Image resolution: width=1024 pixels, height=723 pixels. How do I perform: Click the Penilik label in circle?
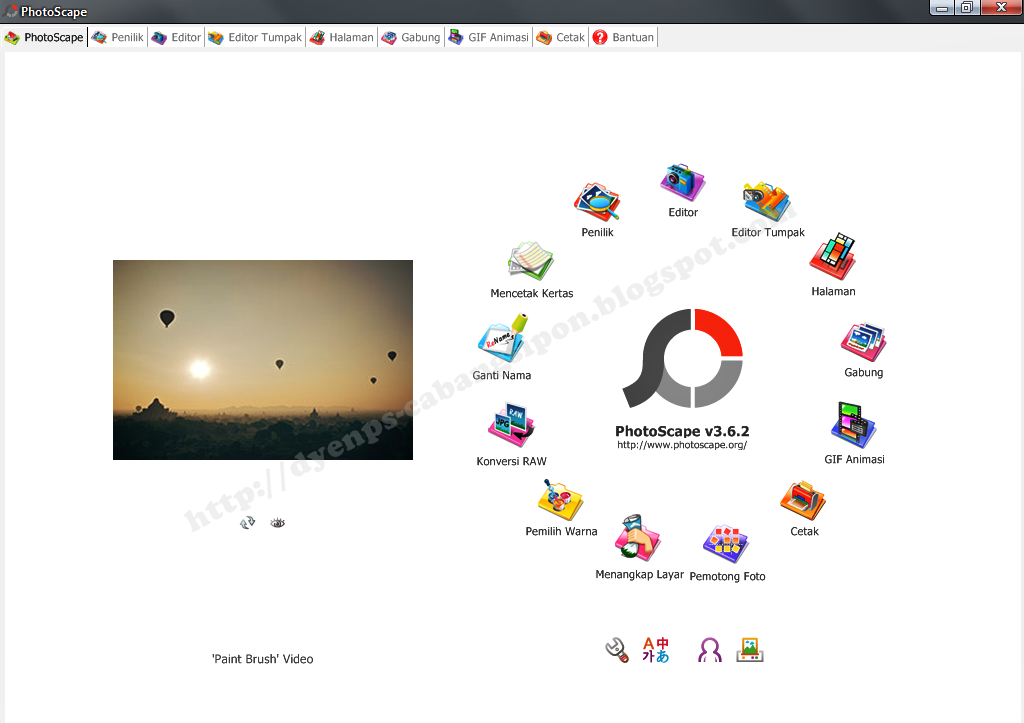coord(597,232)
